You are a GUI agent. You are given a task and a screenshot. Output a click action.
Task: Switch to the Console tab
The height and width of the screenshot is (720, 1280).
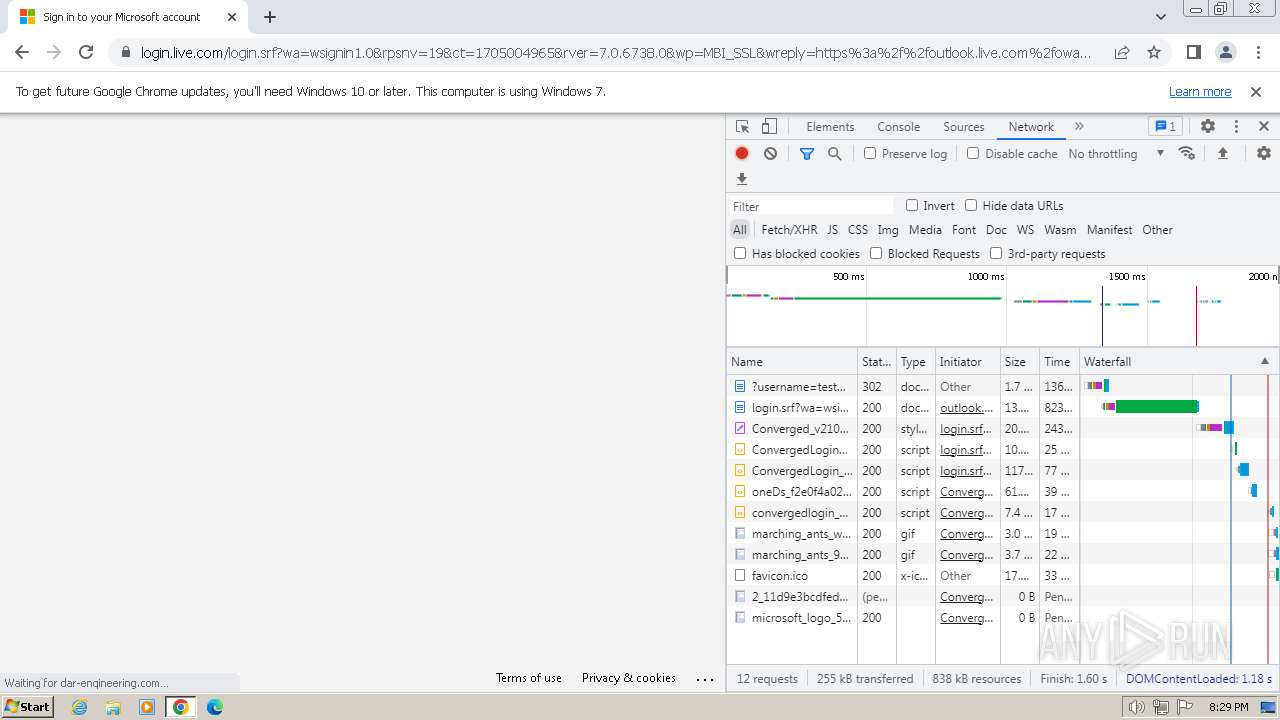click(898, 127)
